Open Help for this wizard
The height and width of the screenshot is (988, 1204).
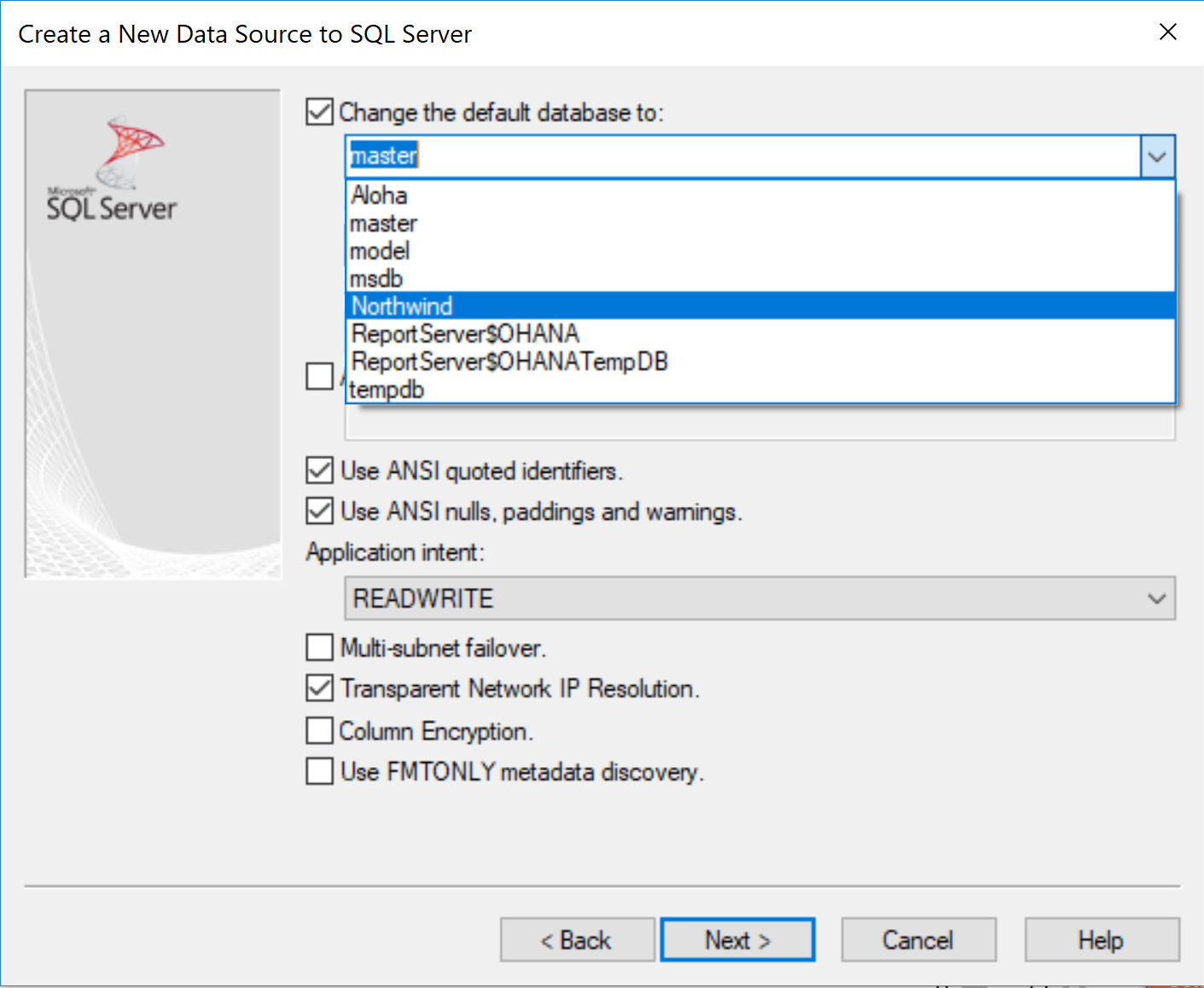pos(1101,939)
